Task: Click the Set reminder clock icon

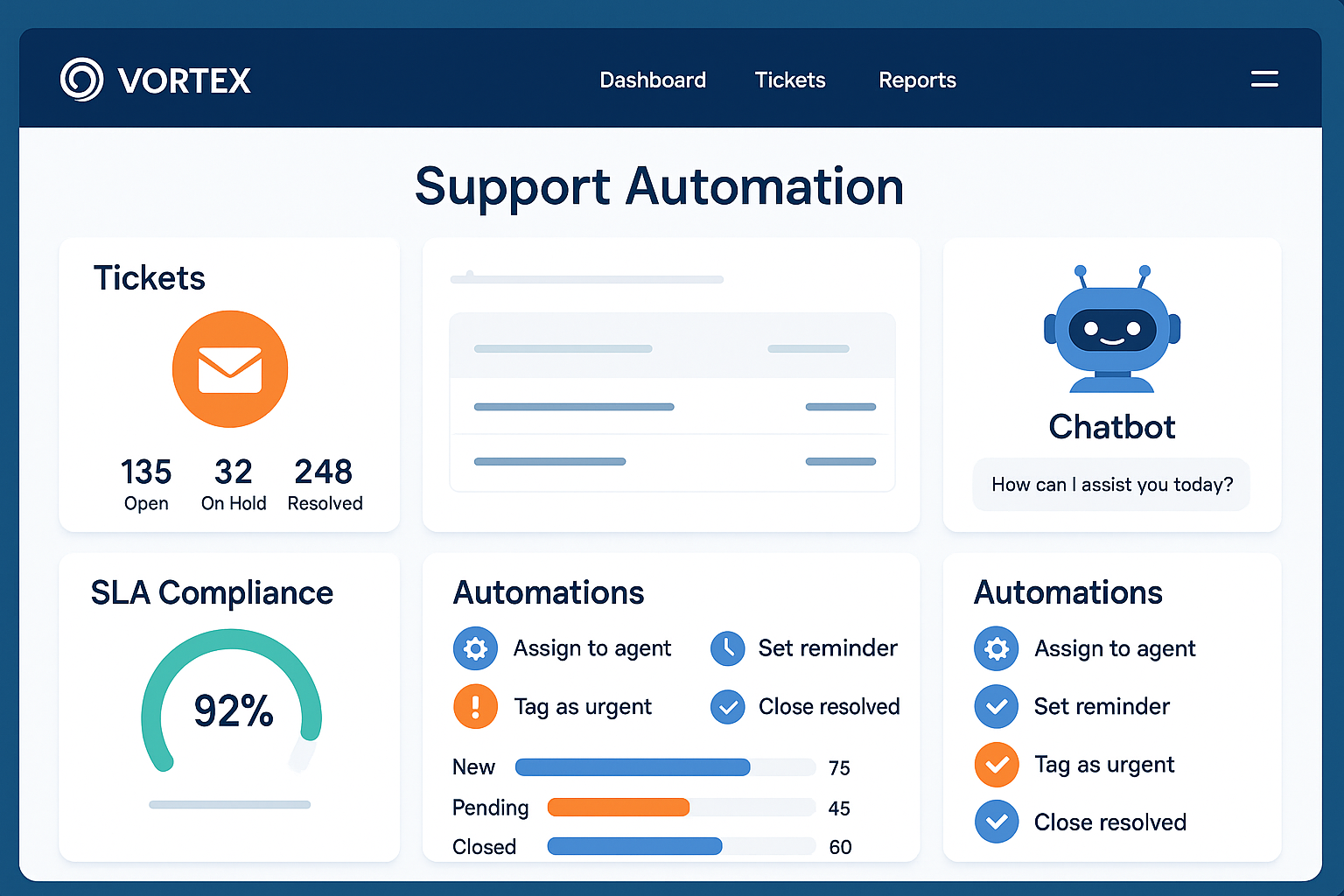Action: (x=728, y=648)
